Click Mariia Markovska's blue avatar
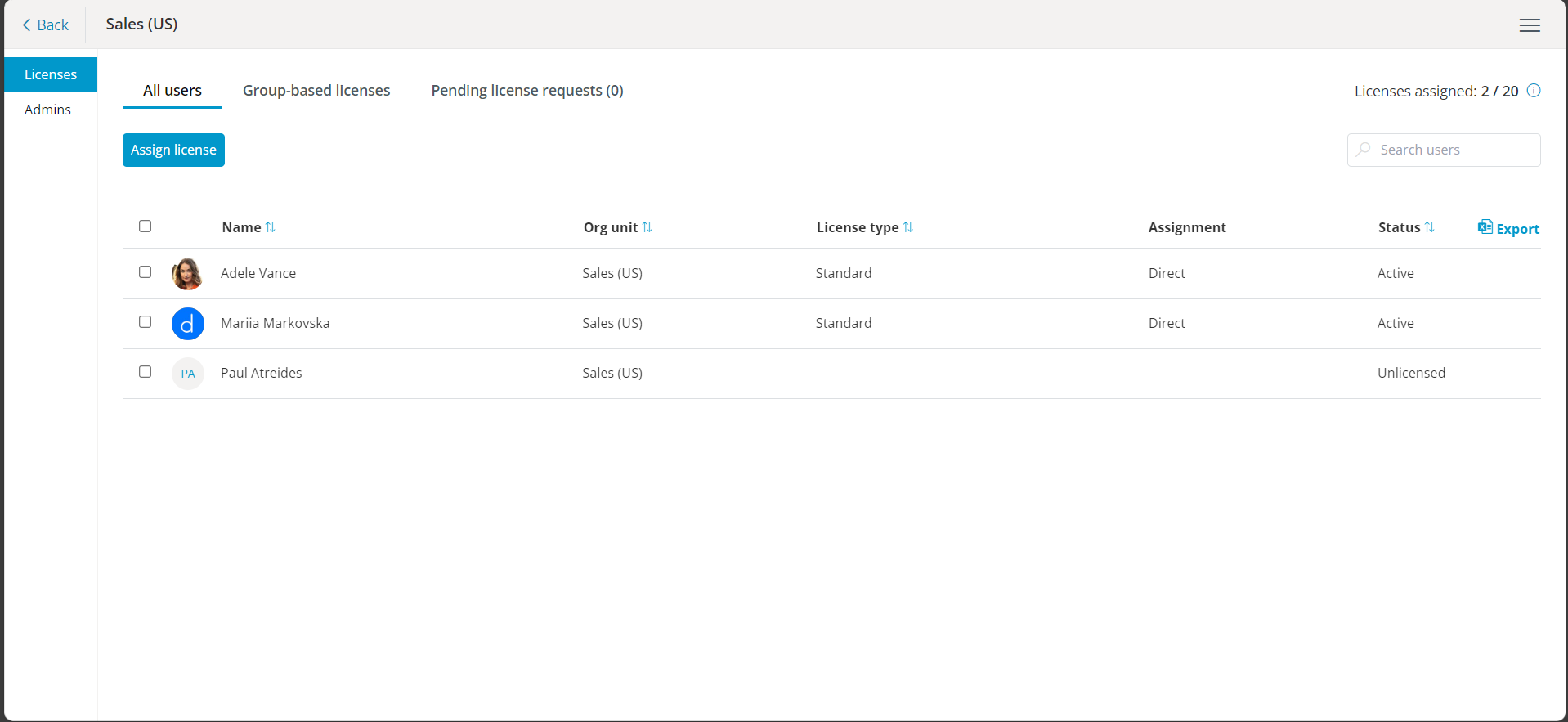Screen dimensions: 1568x722 point(187,324)
